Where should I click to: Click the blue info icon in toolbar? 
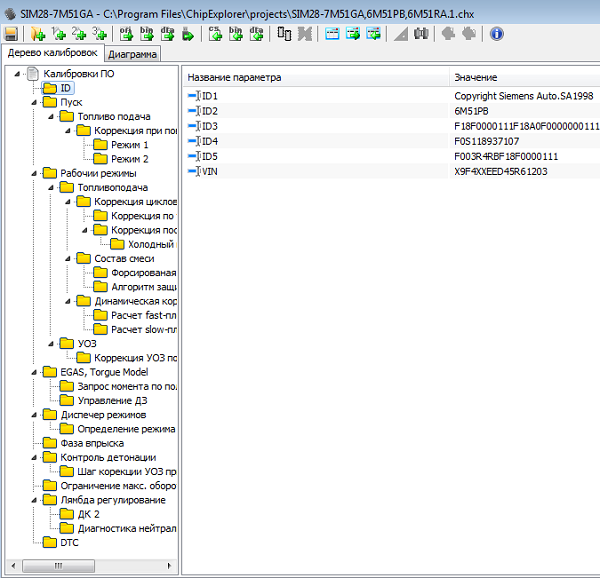[497, 33]
